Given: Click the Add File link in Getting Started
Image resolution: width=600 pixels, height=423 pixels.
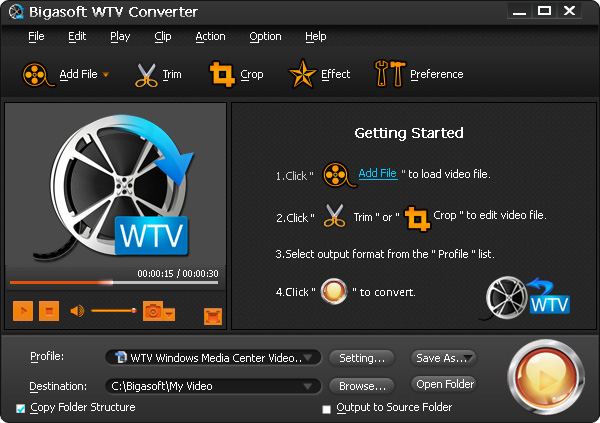Looking at the screenshot, I should pos(378,173).
